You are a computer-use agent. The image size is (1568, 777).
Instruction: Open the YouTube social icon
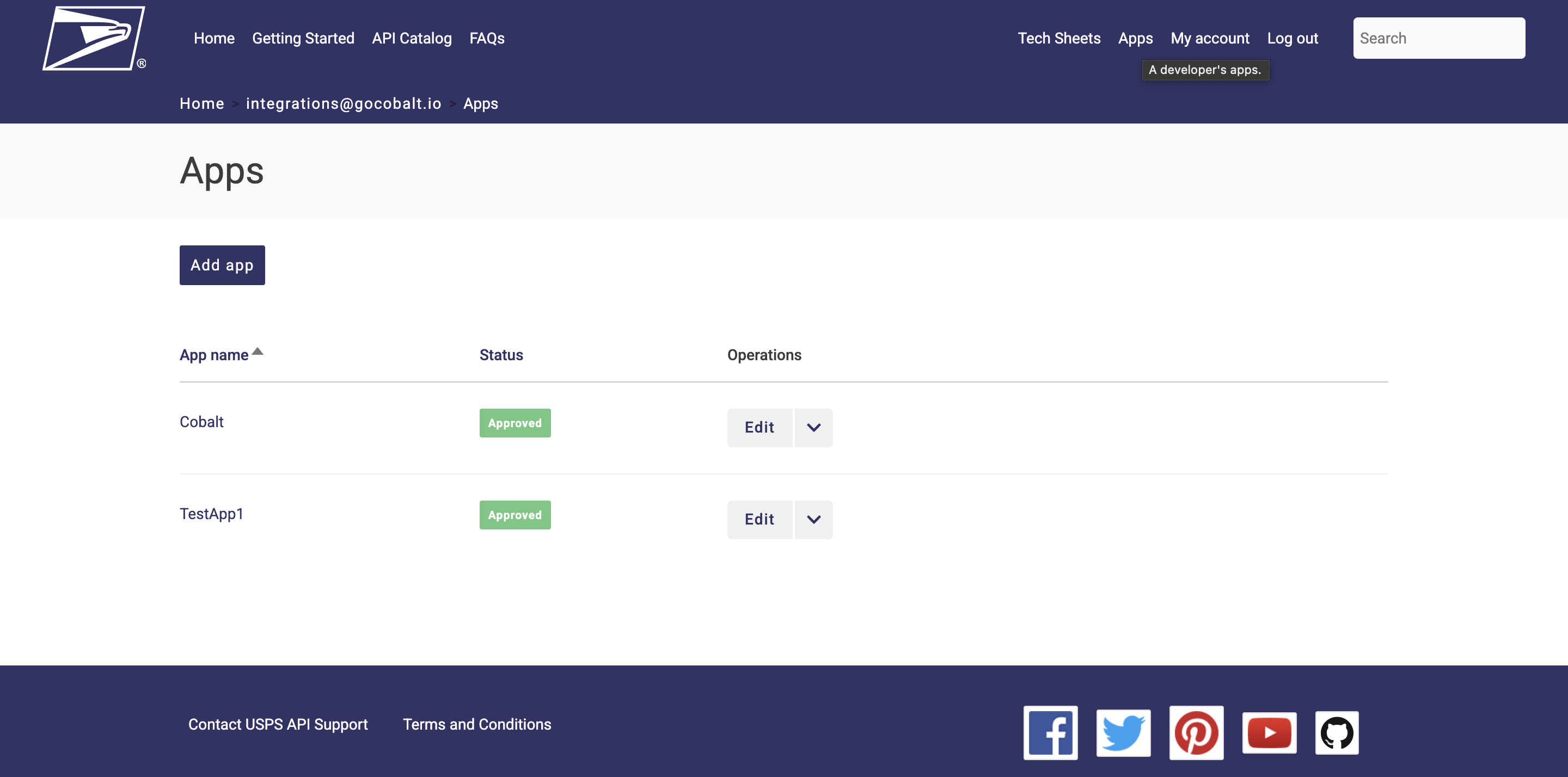pos(1269,732)
